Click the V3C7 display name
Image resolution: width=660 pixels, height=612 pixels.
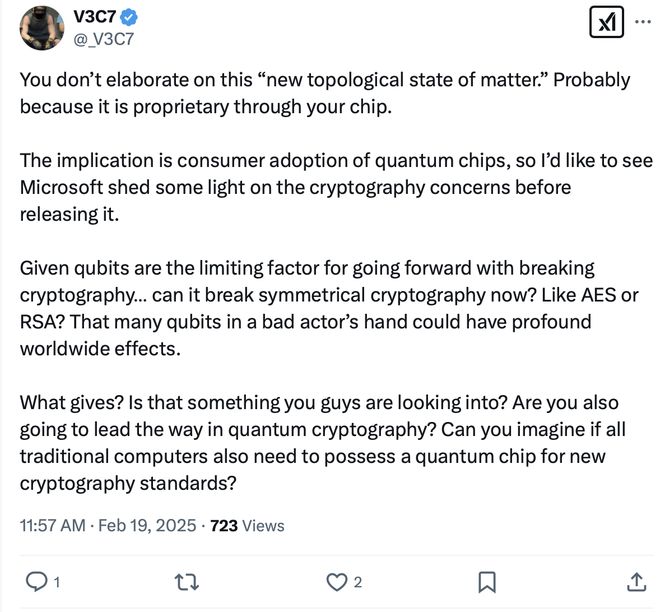[94, 16]
